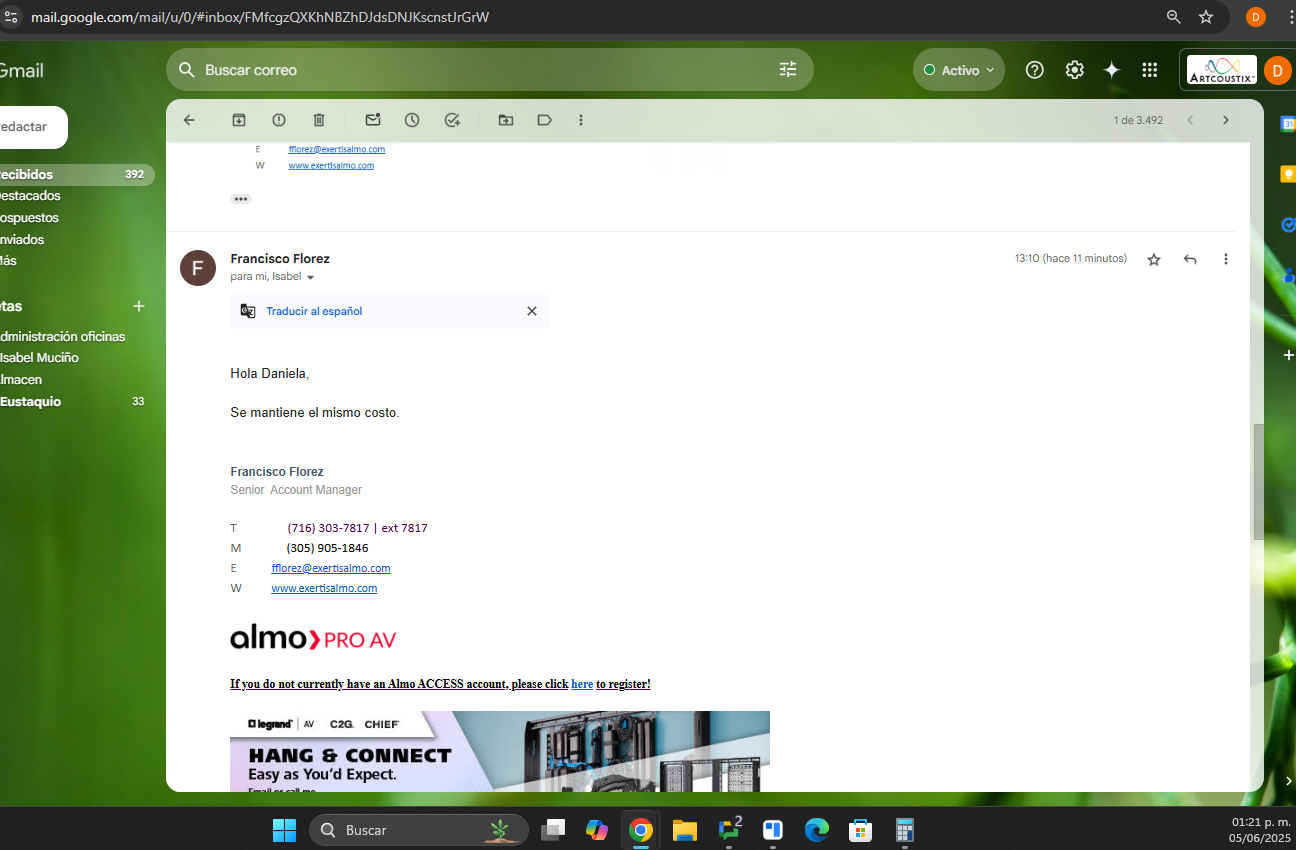Create new label with plus icon

(x=139, y=306)
